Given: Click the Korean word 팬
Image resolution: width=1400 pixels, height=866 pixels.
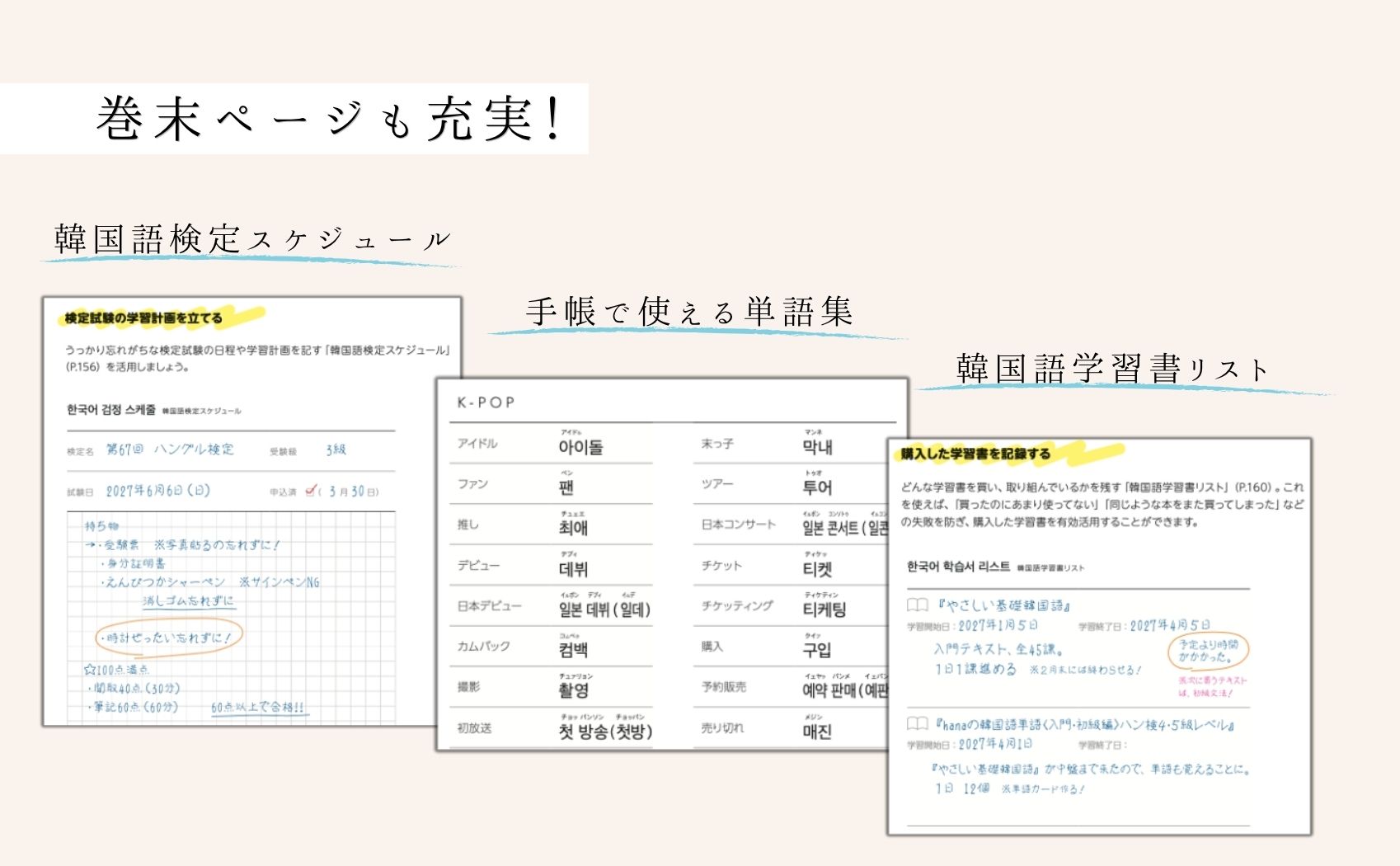Looking at the screenshot, I should [x=566, y=487].
